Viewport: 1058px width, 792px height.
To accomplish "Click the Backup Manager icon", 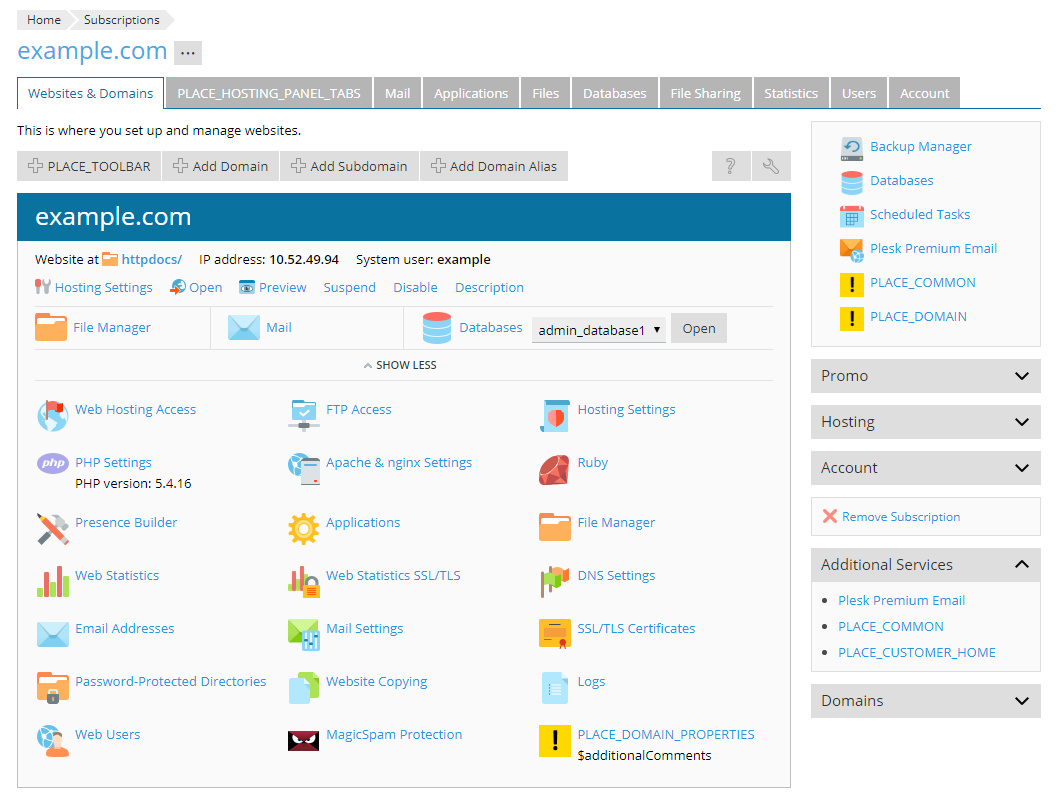I will tap(851, 148).
